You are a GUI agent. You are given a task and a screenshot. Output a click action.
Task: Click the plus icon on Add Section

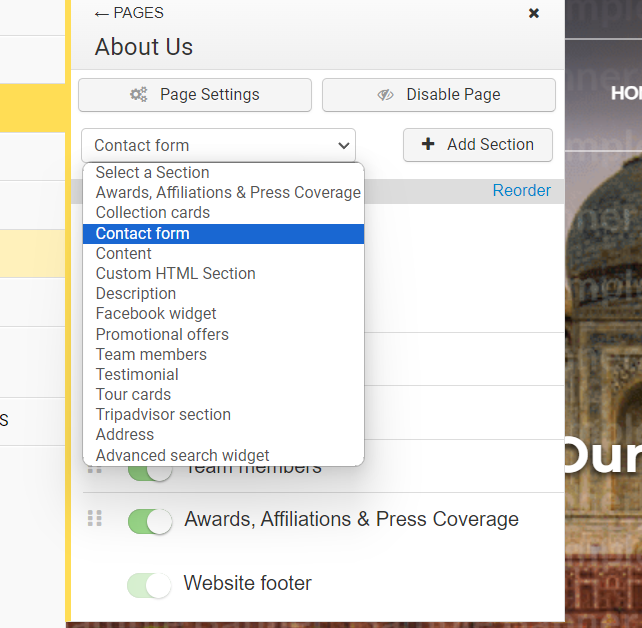tap(428, 144)
